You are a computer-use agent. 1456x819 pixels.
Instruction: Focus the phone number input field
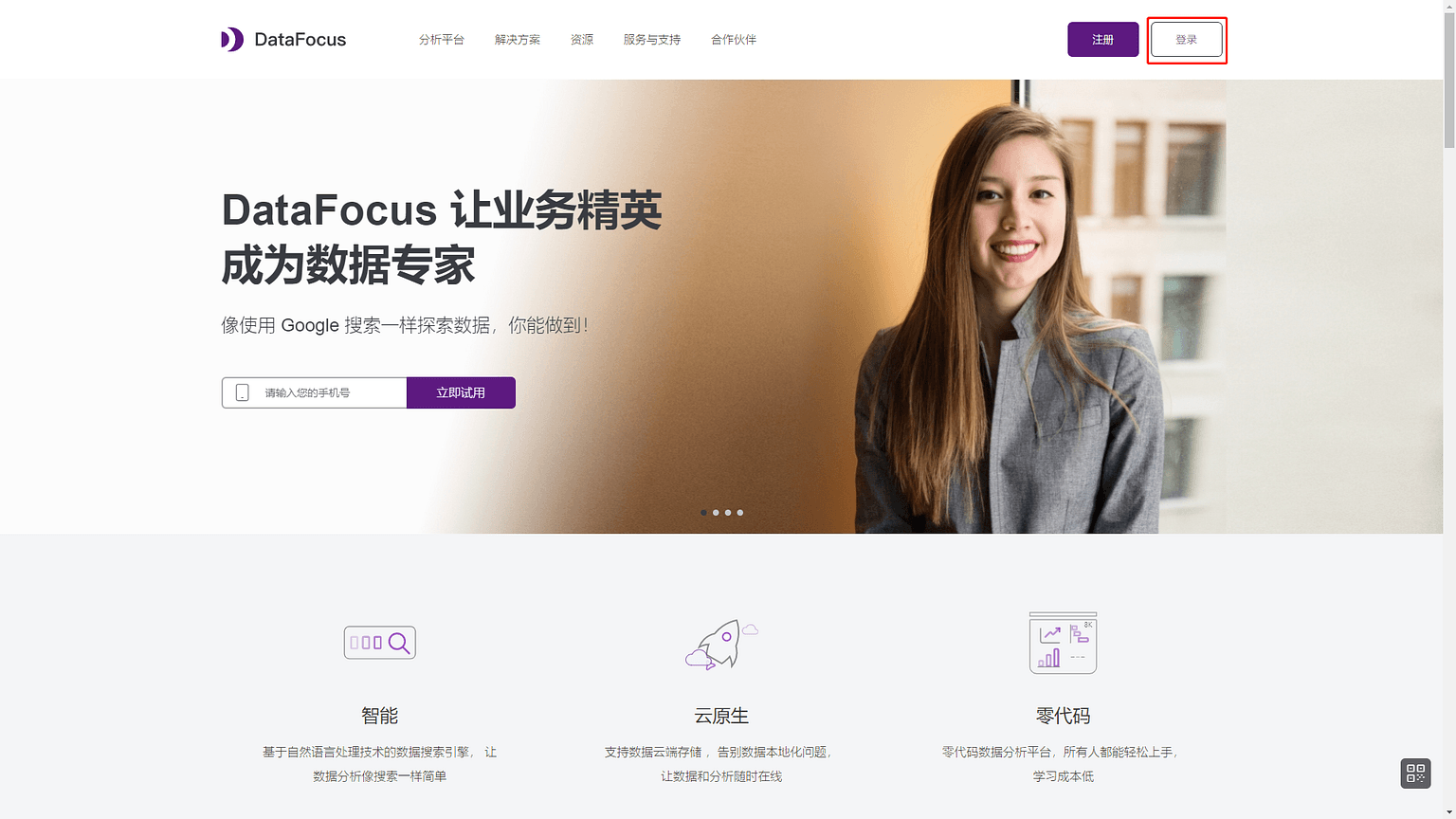click(x=315, y=392)
